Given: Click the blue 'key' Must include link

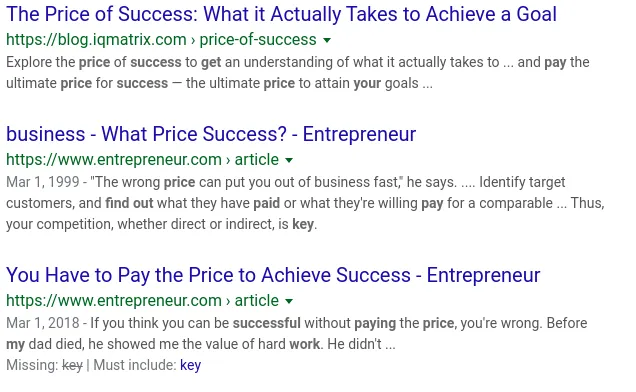Looking at the screenshot, I should [x=190, y=365].
